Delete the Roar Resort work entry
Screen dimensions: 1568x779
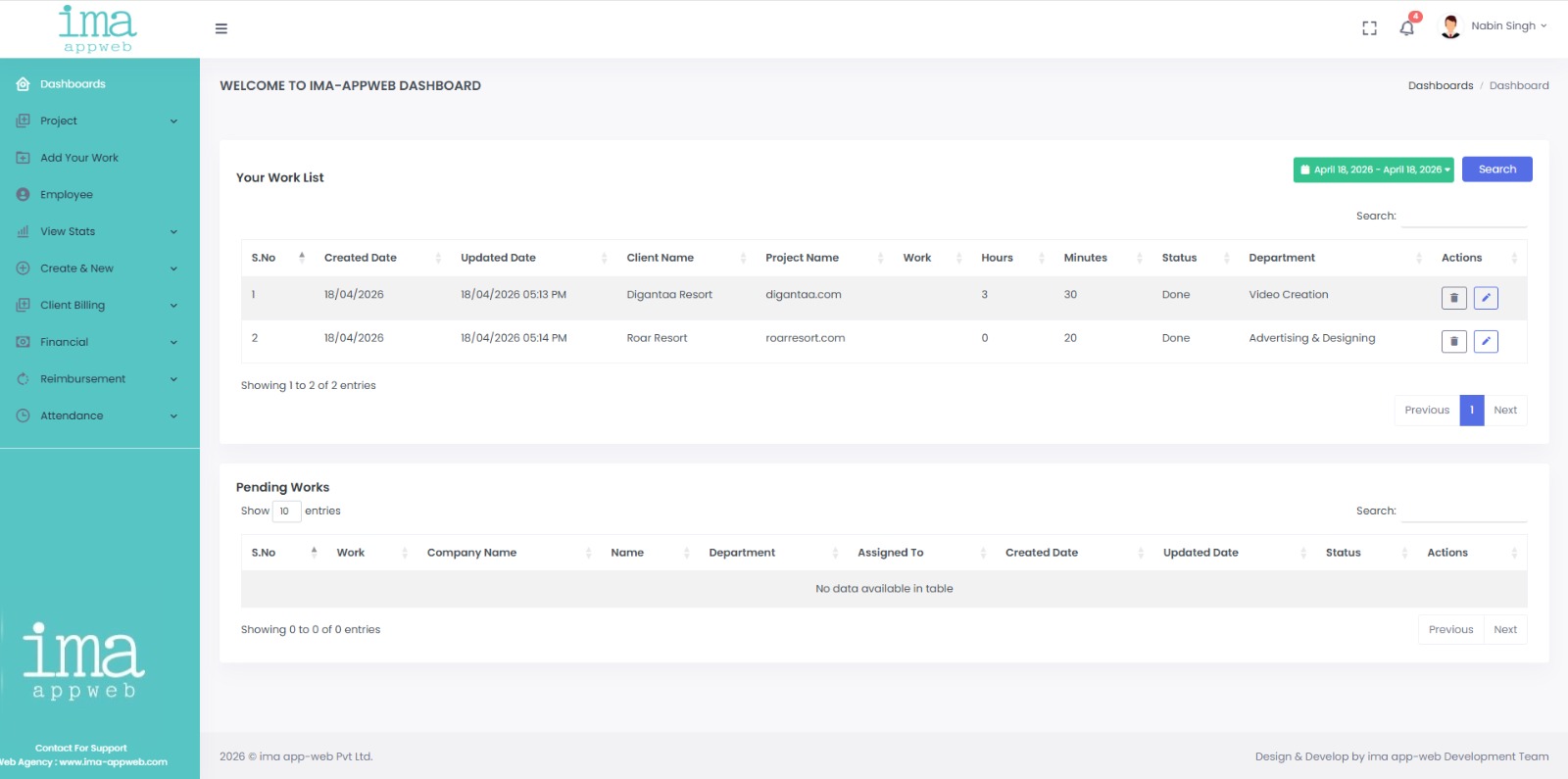click(x=1453, y=342)
